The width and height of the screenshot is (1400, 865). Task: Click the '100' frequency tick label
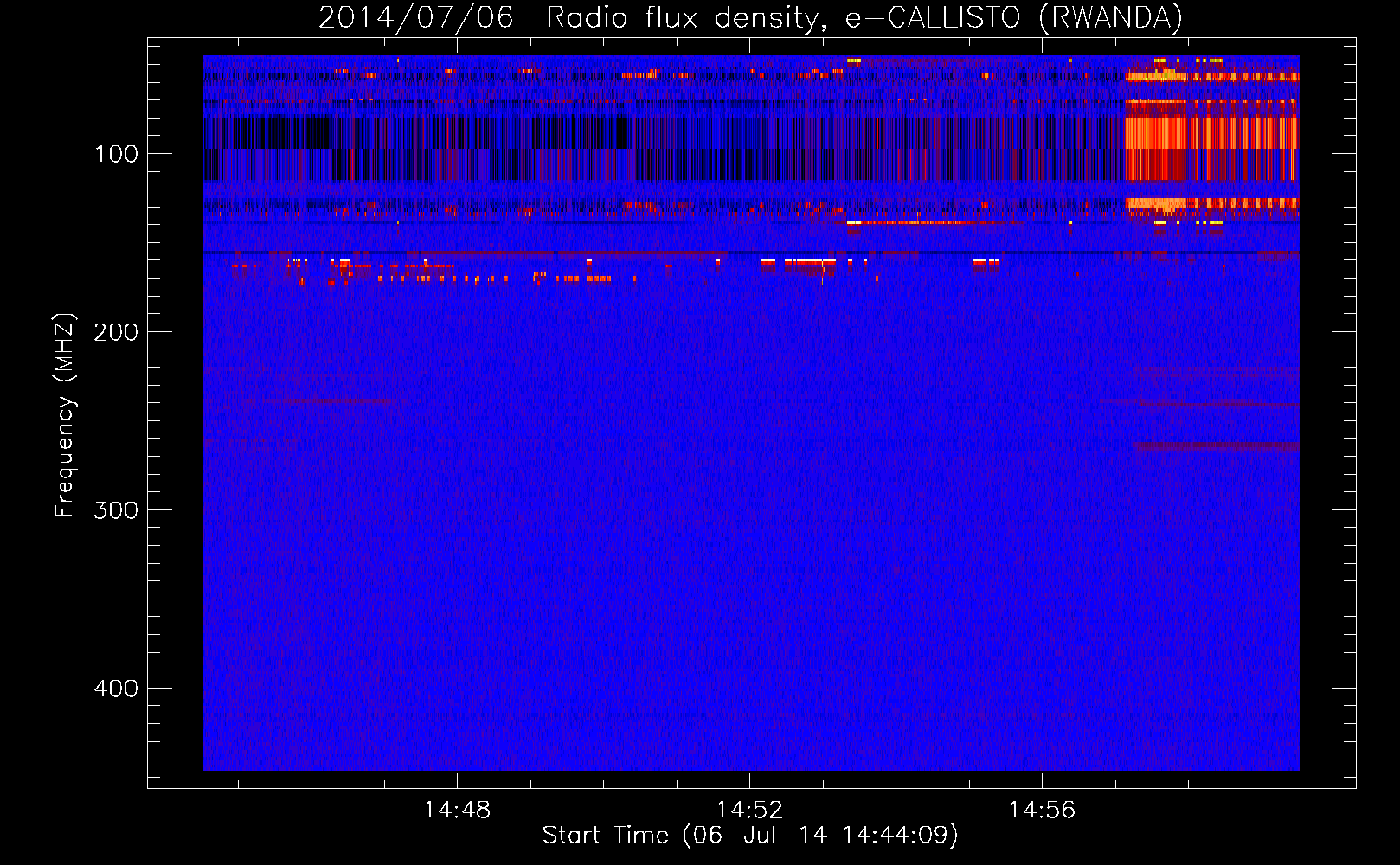click(116, 154)
